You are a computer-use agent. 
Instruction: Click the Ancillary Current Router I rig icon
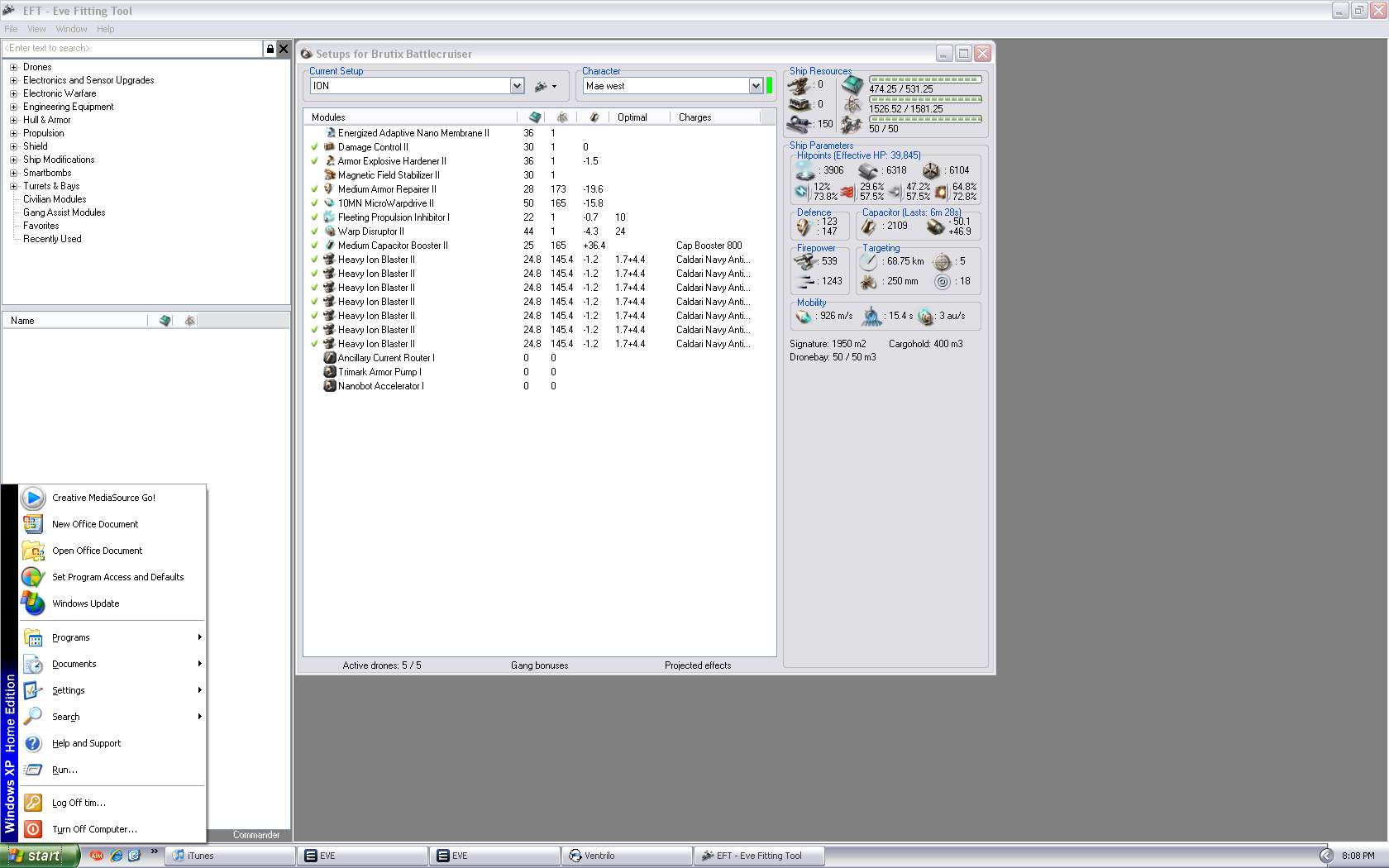point(330,358)
